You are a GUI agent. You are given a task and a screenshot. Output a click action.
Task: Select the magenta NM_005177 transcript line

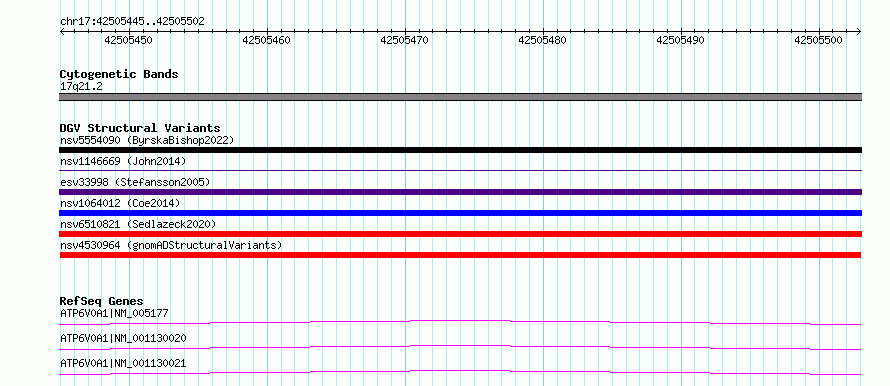click(460, 322)
